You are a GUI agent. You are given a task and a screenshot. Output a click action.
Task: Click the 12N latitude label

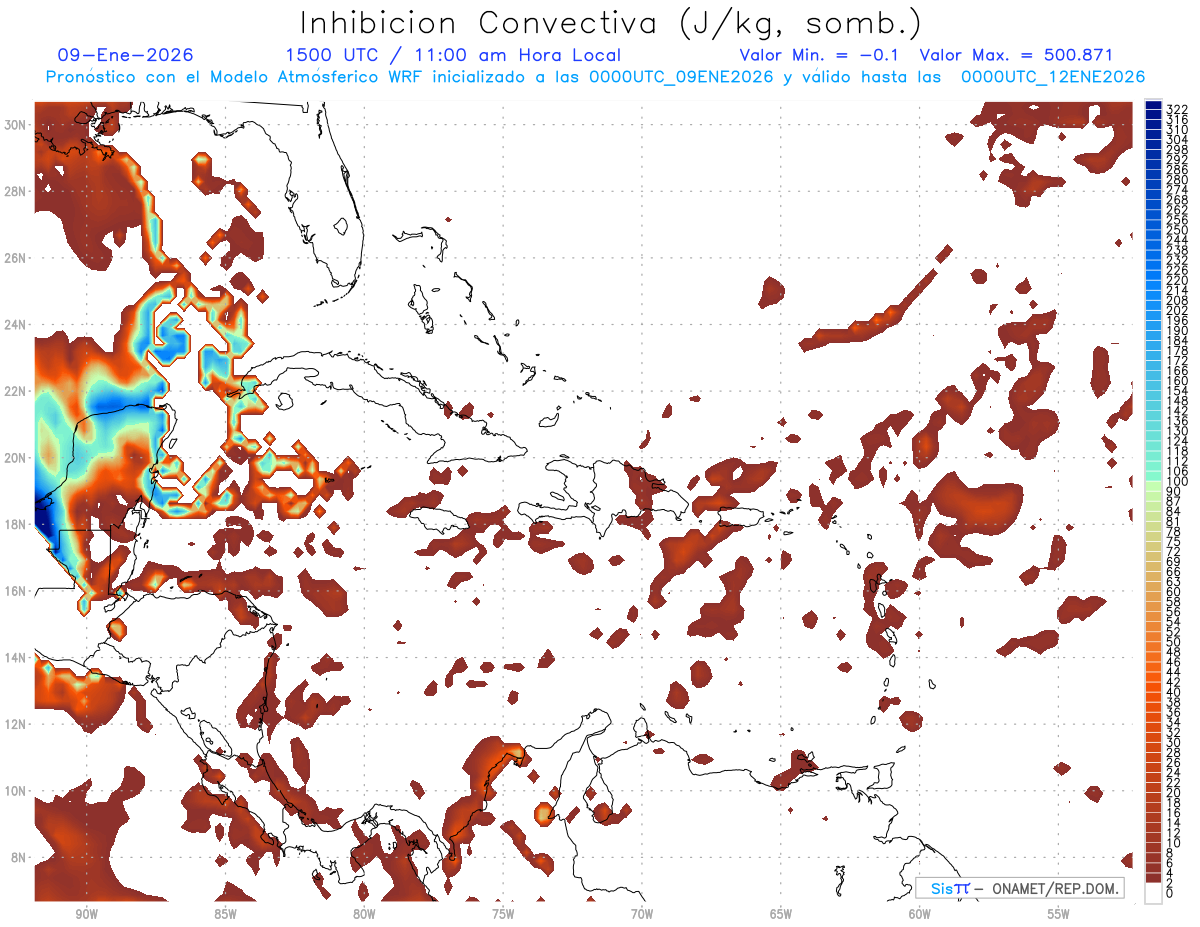click(x=16, y=723)
